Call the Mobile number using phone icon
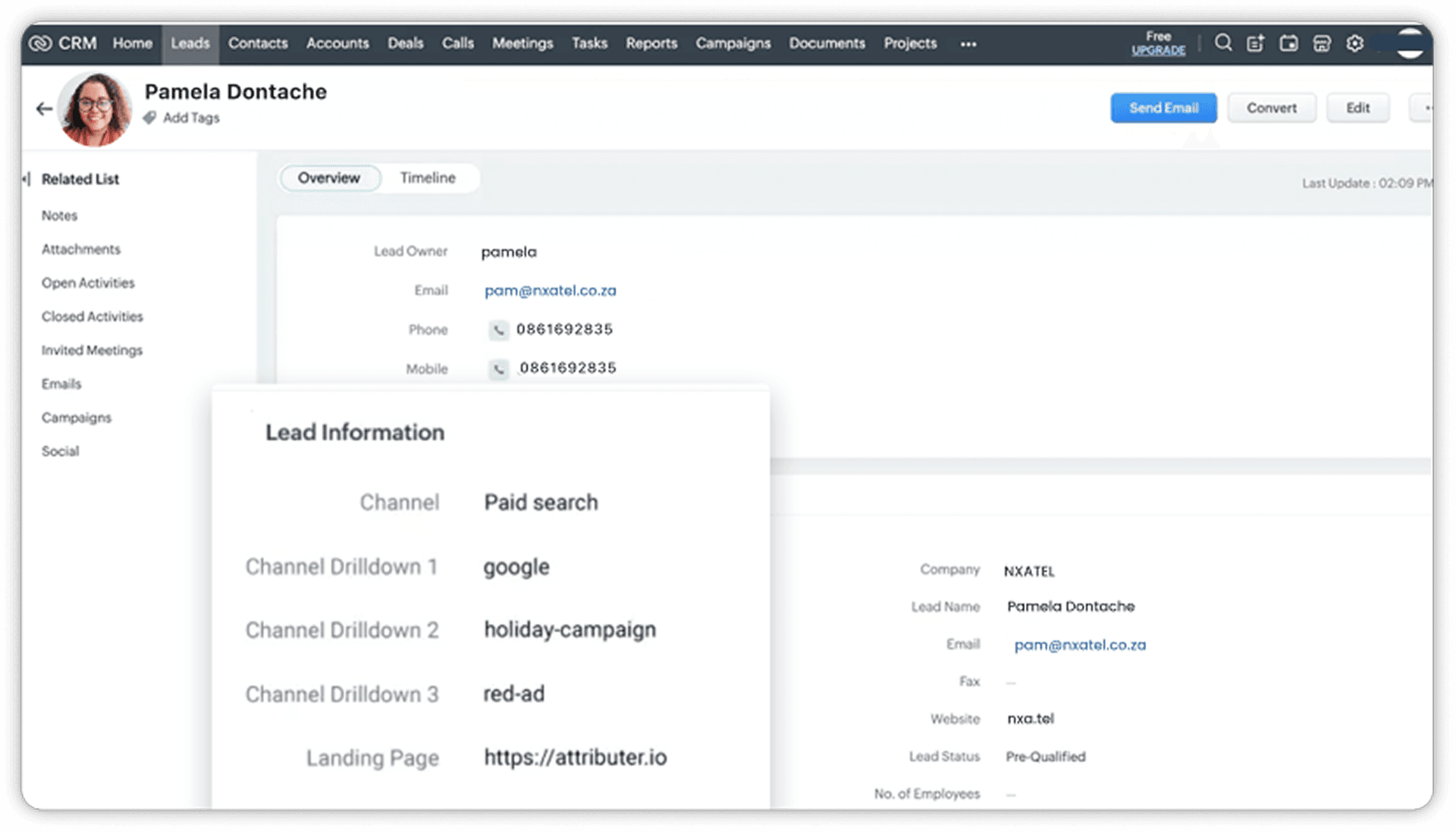Viewport: 1456px width, 832px height. click(498, 369)
